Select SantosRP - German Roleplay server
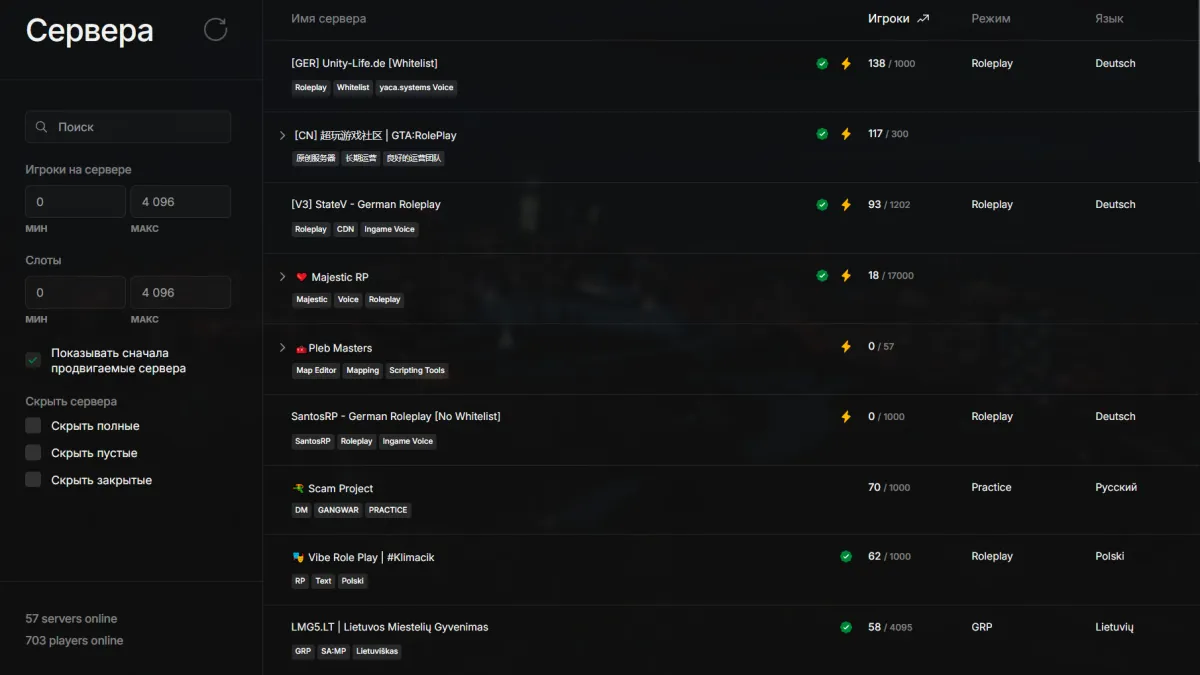Screen dimensions: 1200x675 tap(395, 416)
